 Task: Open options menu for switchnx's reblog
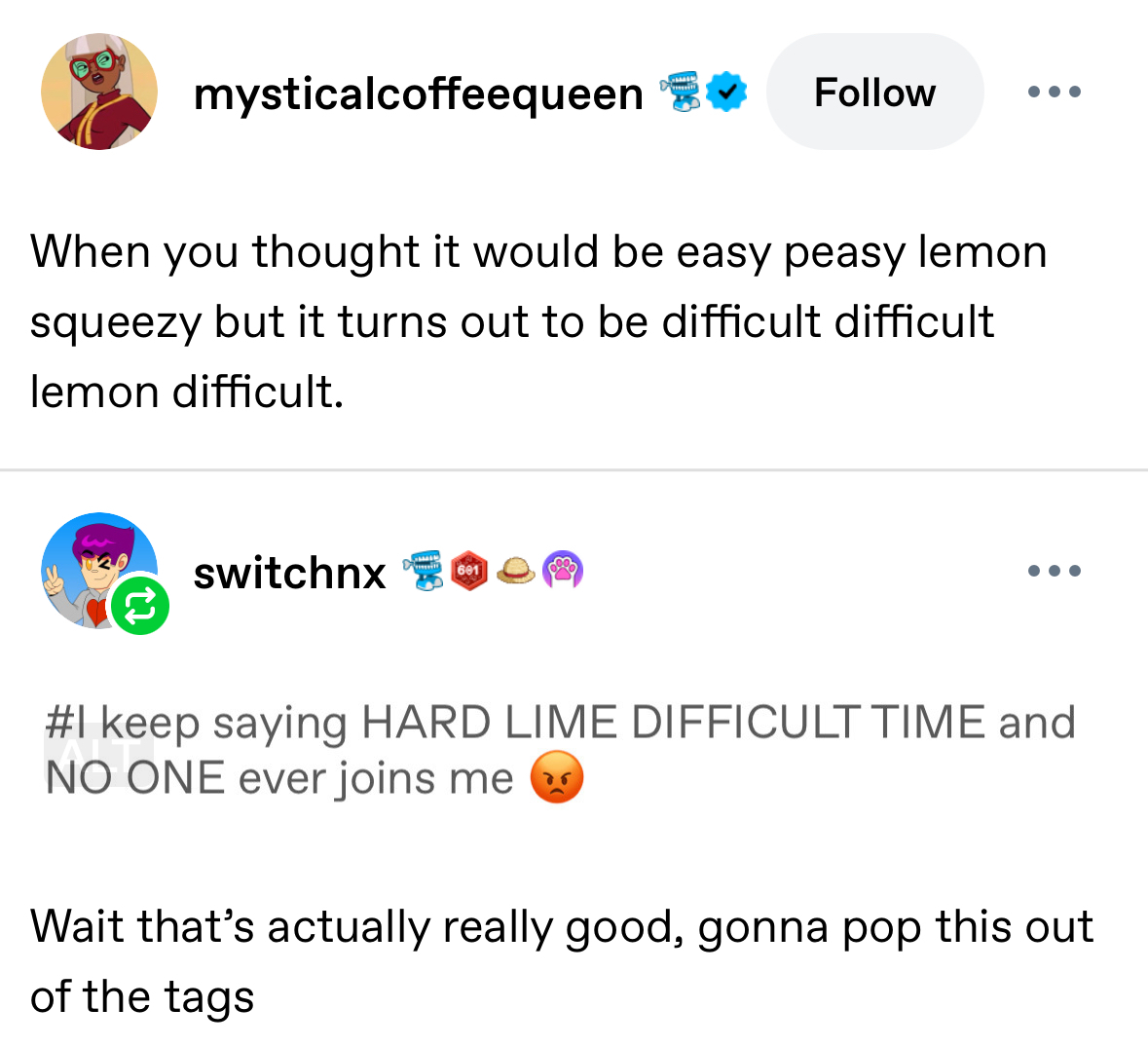coord(1054,571)
